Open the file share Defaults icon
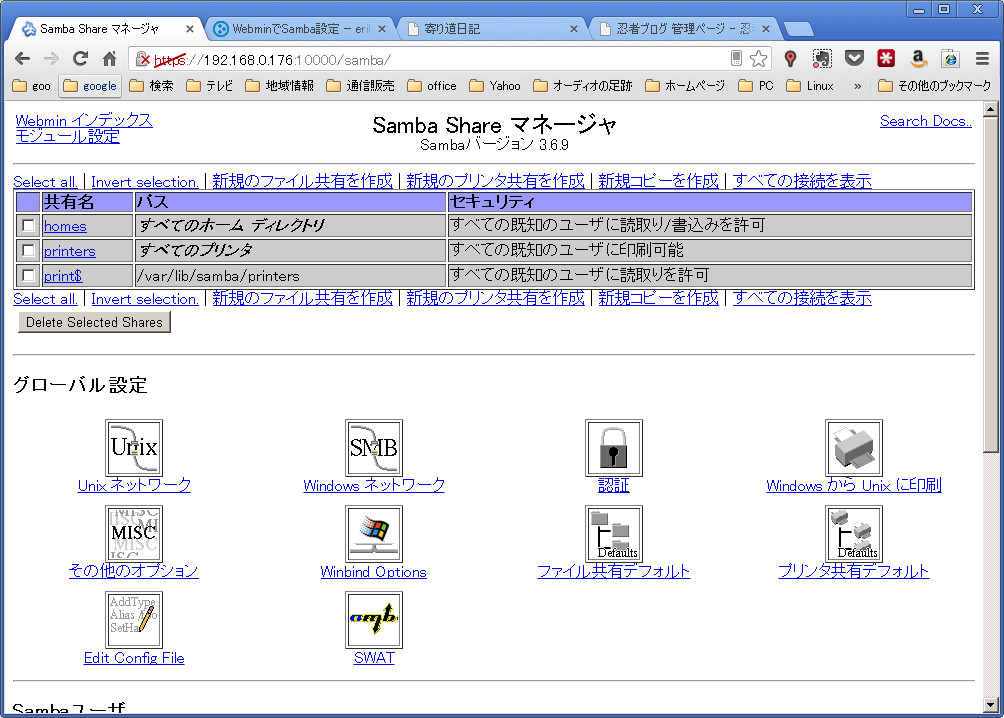1004x718 pixels. click(x=613, y=534)
